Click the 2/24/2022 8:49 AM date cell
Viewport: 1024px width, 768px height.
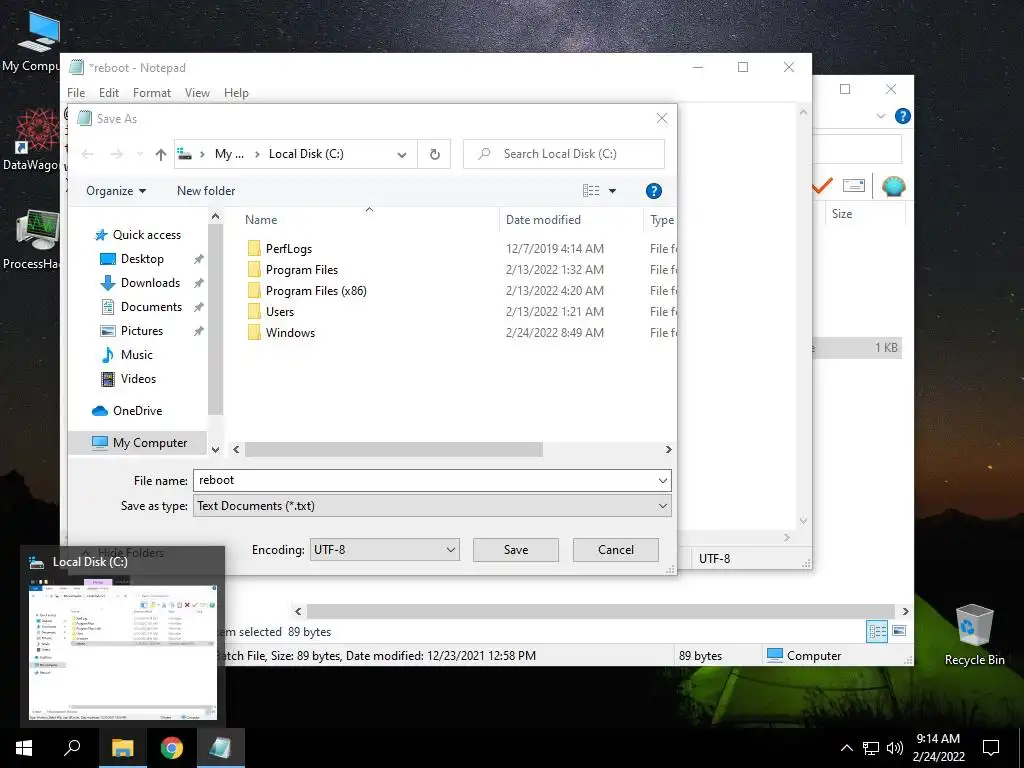tap(554, 332)
